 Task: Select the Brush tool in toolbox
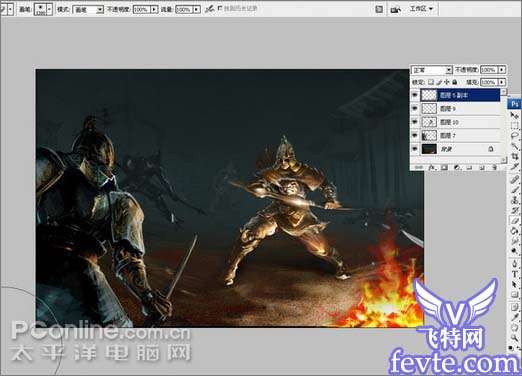pyautogui.click(x=515, y=190)
